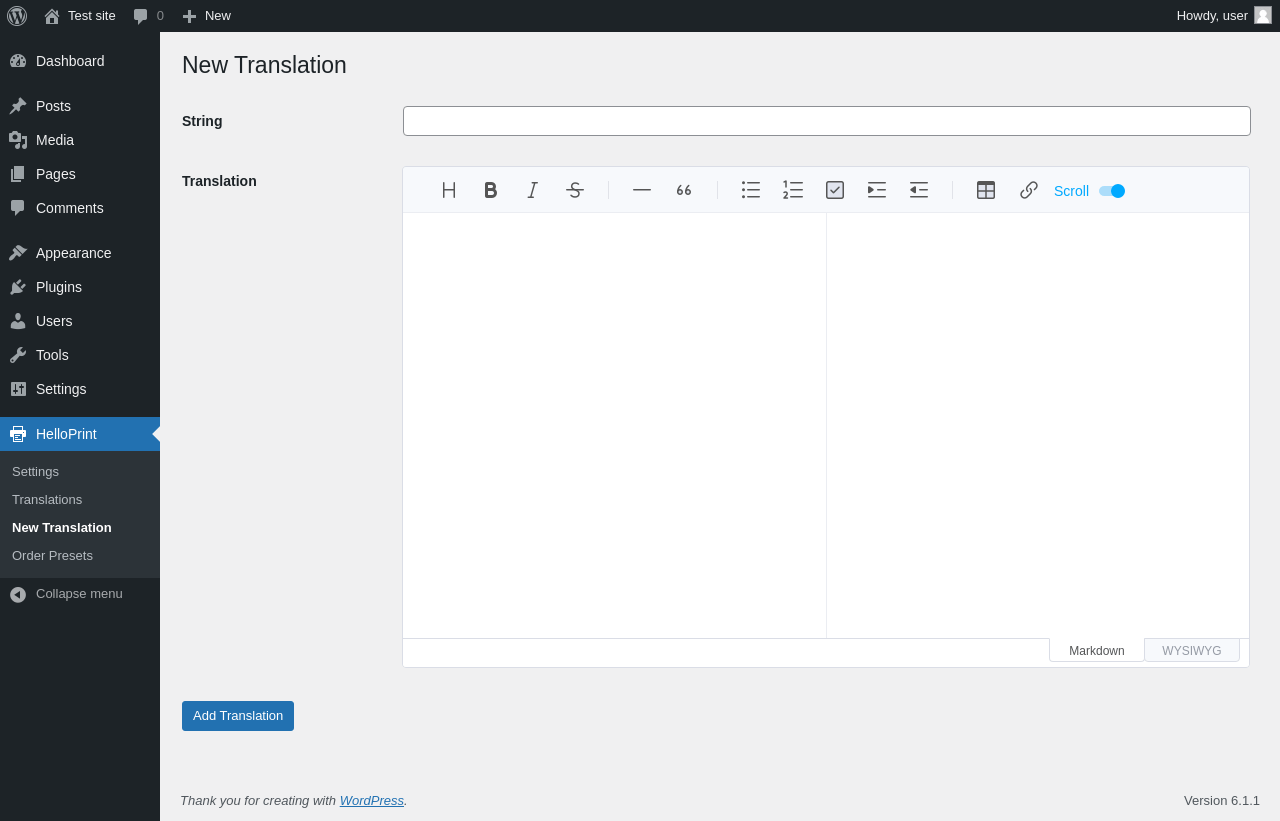
Task: Apply strikethrough formatting
Action: pos(575,190)
